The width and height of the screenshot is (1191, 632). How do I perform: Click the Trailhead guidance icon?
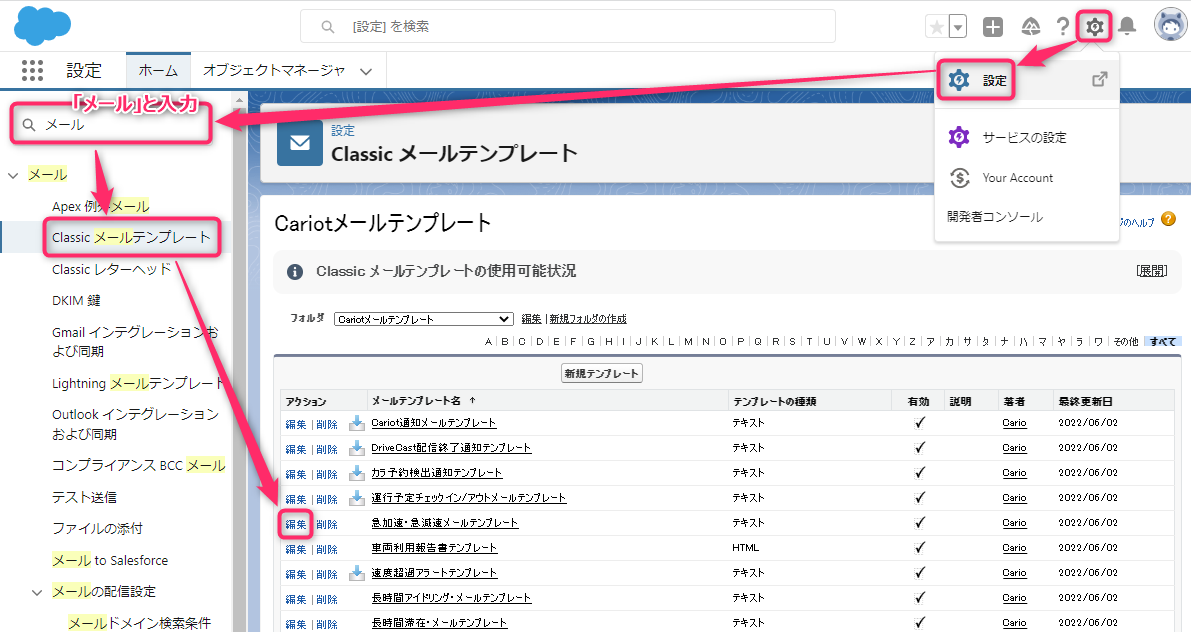coord(1031,27)
